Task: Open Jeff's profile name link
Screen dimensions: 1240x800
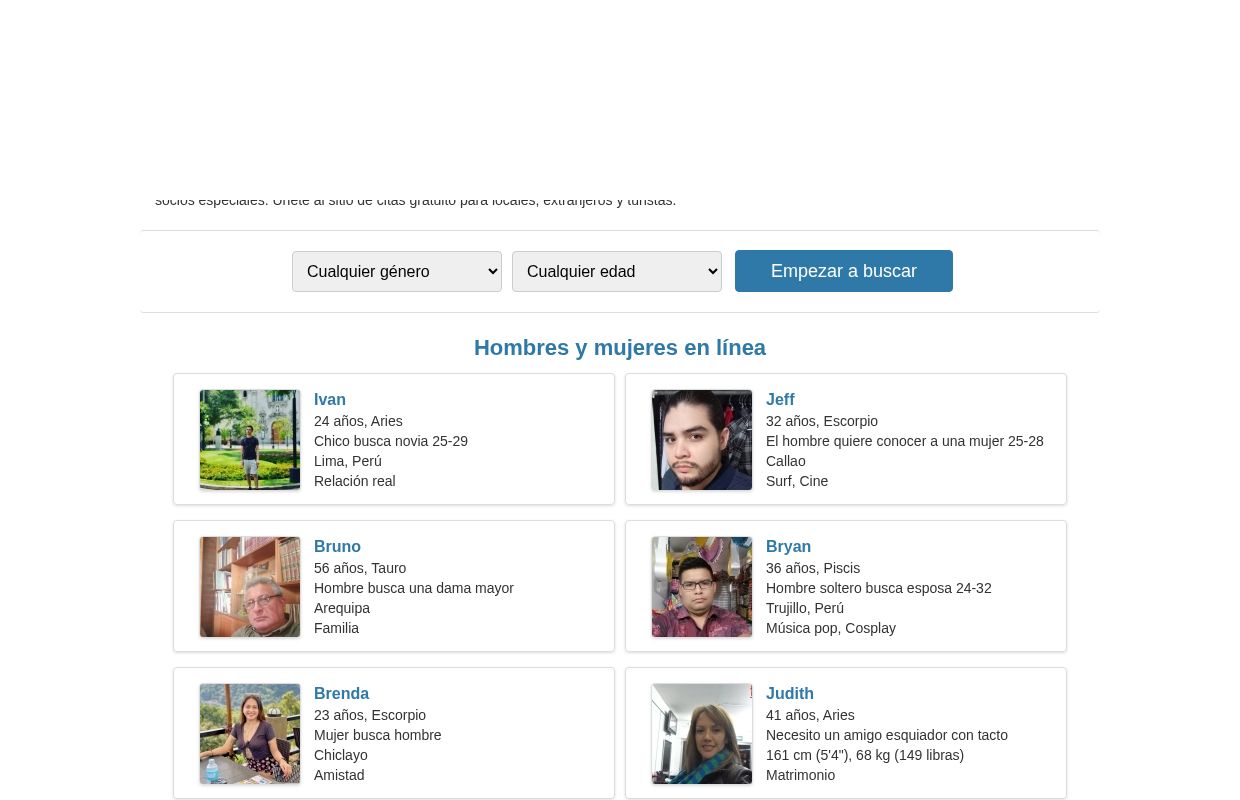Action: tap(780, 399)
